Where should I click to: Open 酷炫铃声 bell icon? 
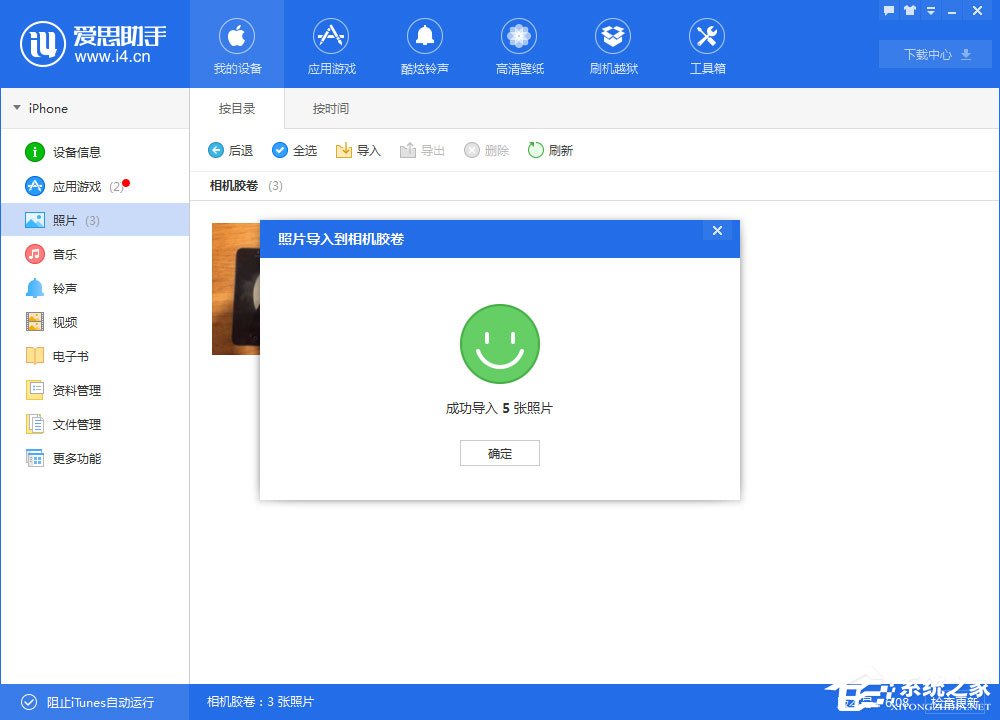[425, 36]
